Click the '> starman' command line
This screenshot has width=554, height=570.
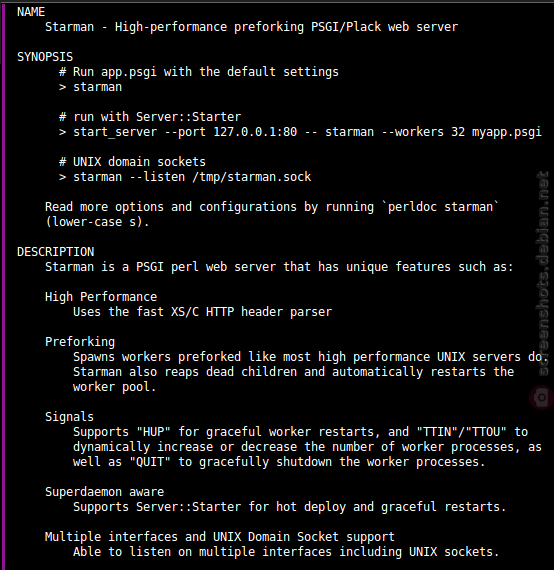click(91, 87)
